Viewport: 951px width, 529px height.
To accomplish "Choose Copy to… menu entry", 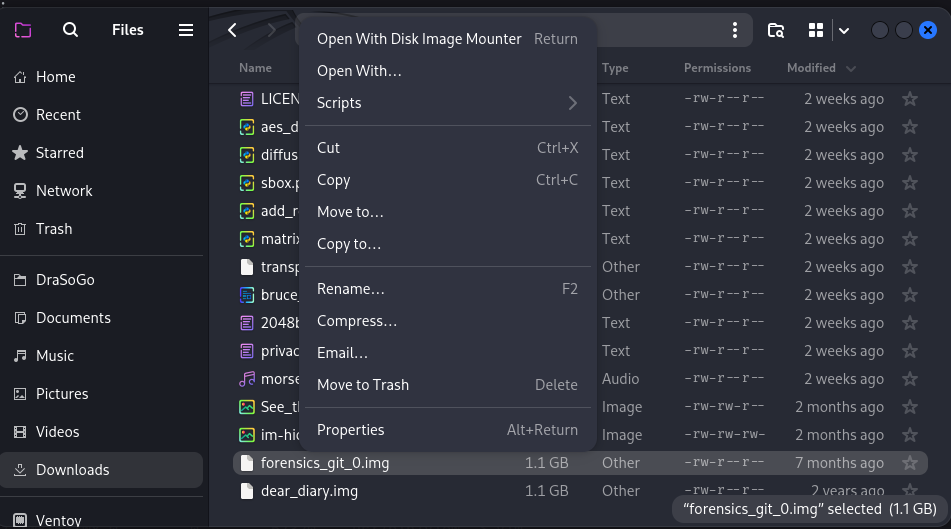I will tap(448, 244).
